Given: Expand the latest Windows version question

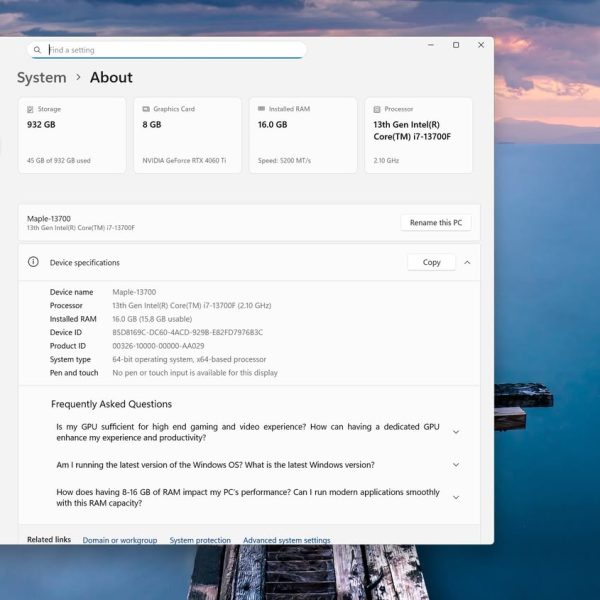Looking at the screenshot, I should [456, 465].
